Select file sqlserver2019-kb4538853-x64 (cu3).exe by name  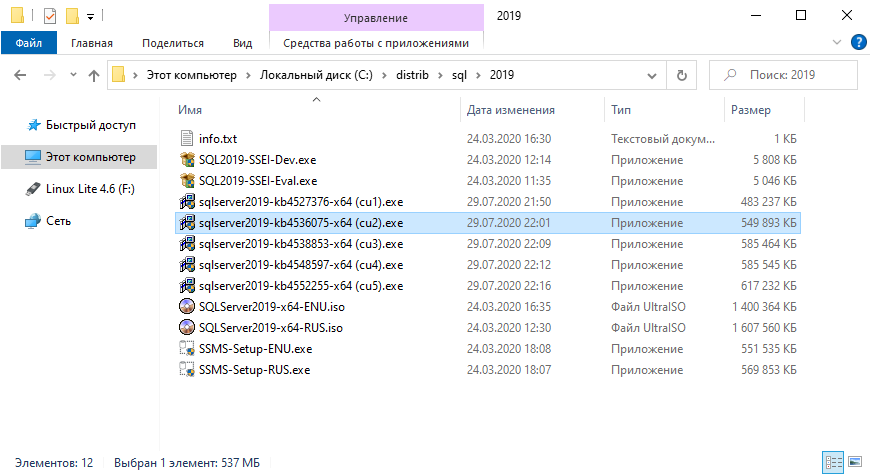(x=301, y=244)
